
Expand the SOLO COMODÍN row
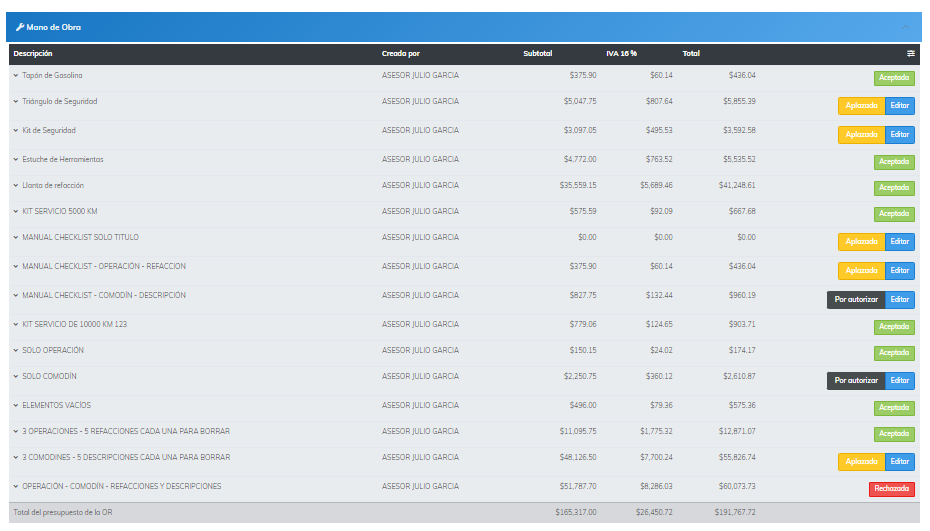(x=16, y=377)
